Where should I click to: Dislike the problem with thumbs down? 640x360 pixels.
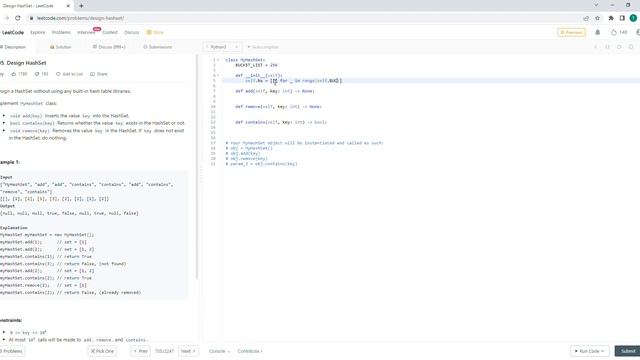coord(41,74)
